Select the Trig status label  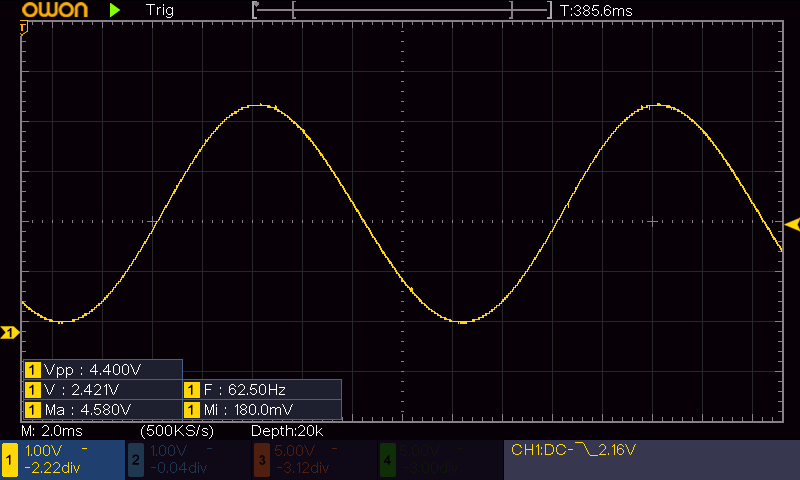[159, 10]
